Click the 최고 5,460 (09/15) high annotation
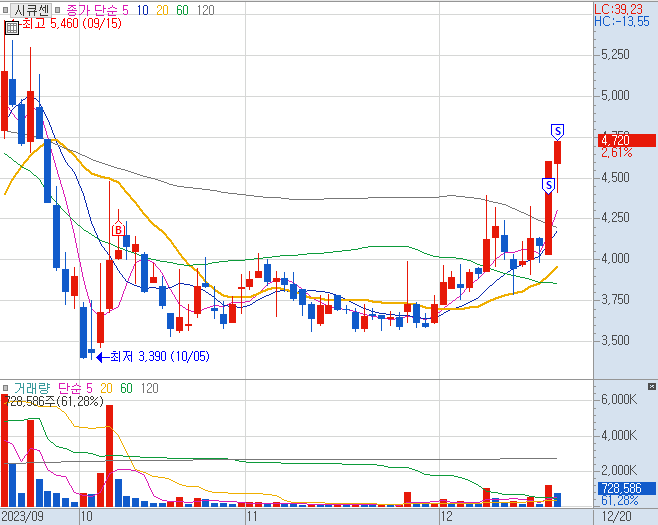 point(71,23)
